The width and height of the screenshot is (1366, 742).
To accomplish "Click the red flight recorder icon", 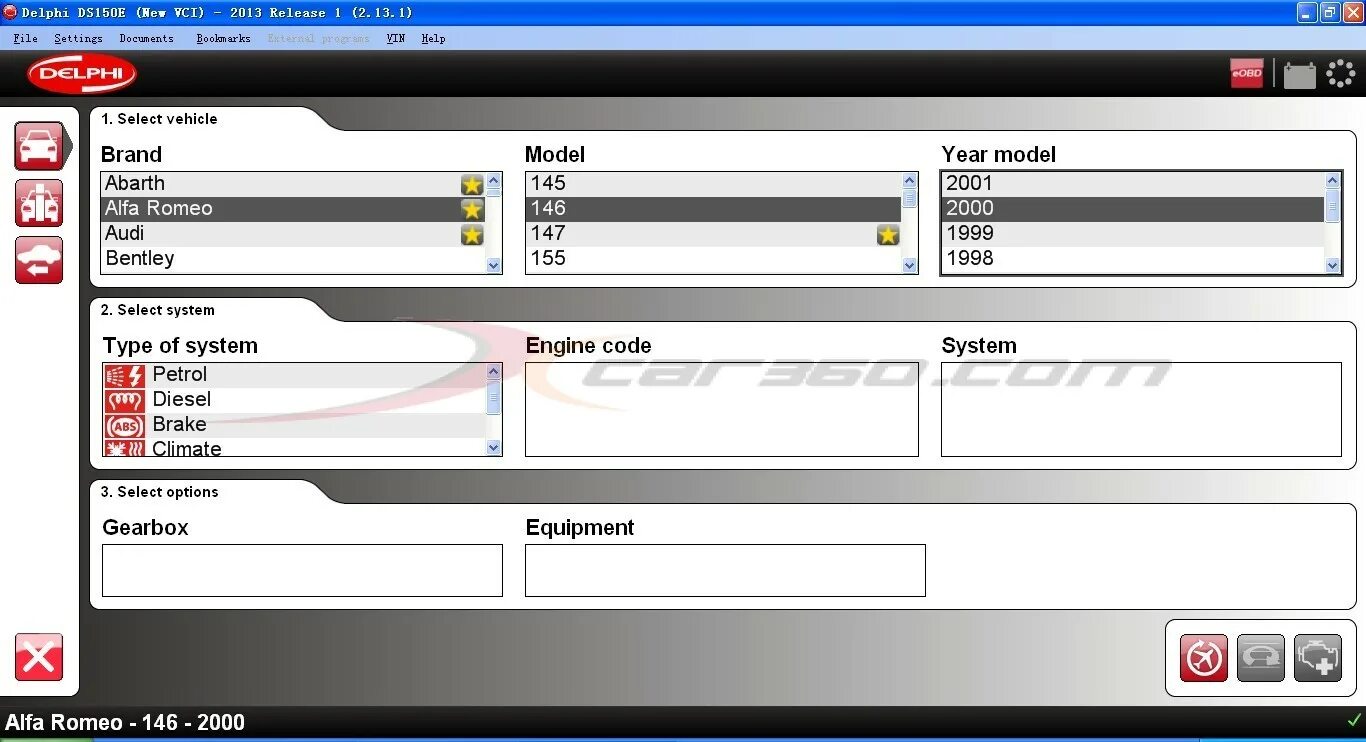I will pos(1204,658).
